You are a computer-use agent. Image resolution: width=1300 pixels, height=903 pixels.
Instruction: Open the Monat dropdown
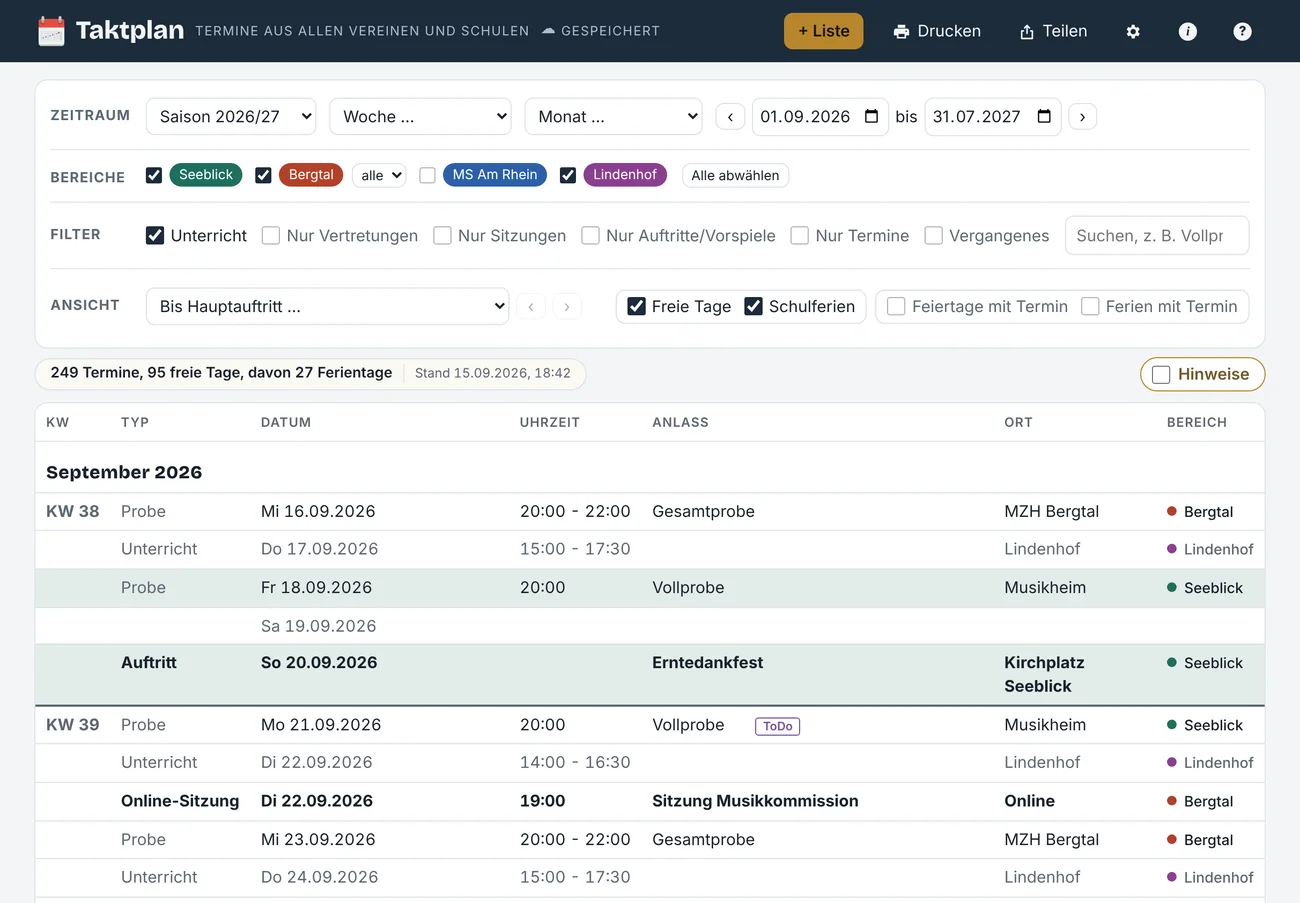click(x=613, y=116)
